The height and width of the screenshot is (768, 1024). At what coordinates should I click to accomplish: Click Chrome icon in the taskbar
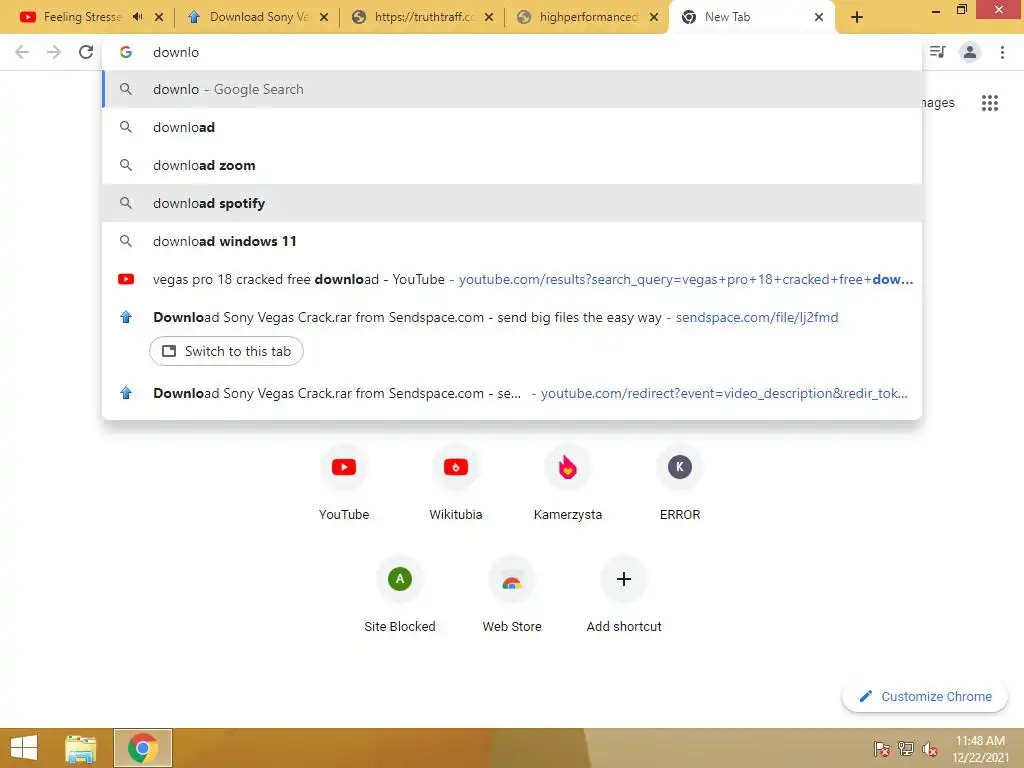[x=143, y=748]
